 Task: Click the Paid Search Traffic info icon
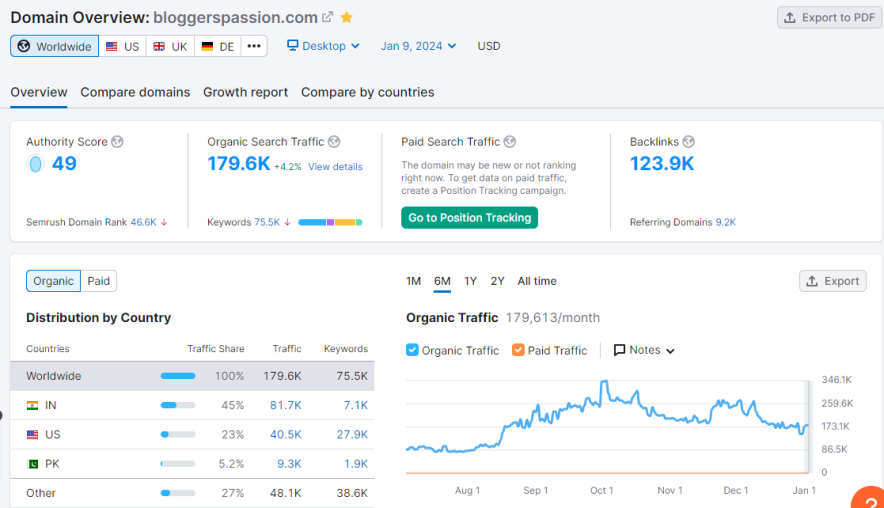tap(509, 142)
